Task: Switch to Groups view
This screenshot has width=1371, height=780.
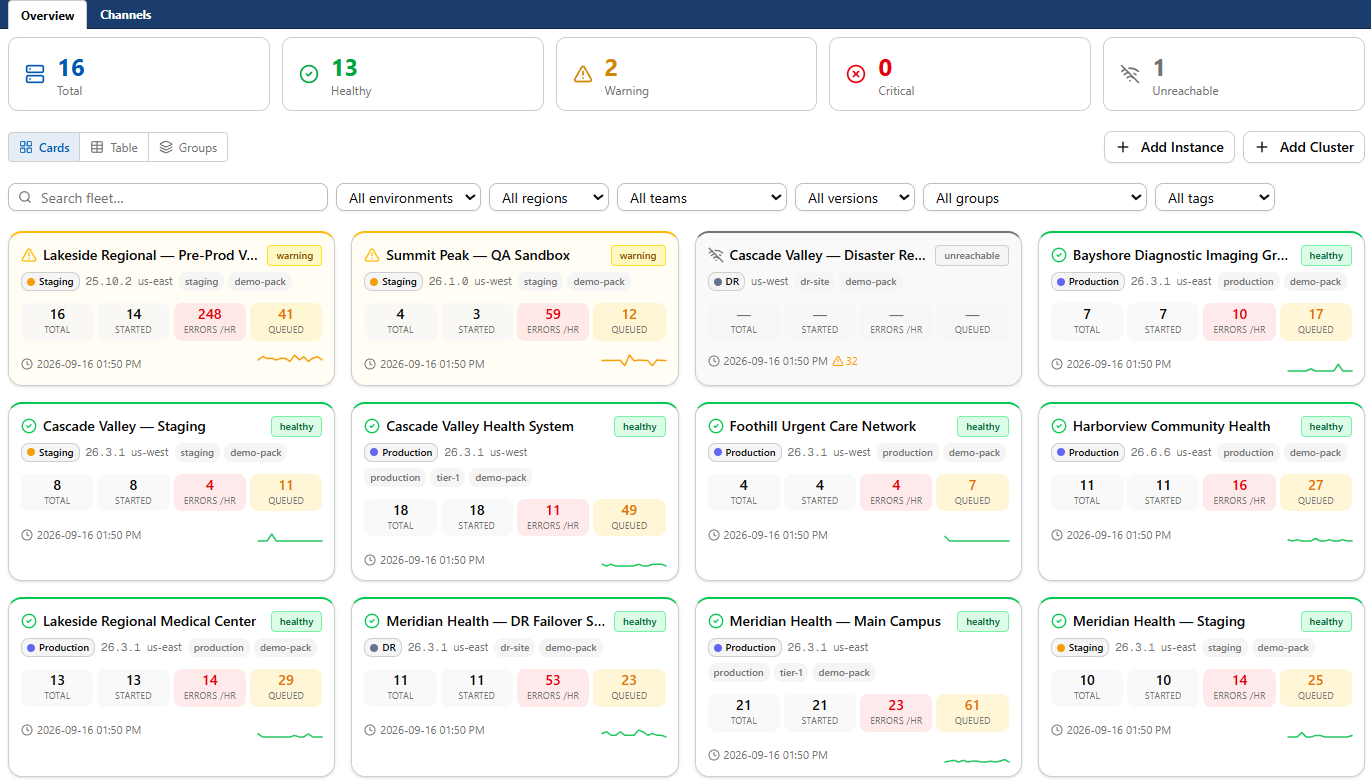Action: coord(188,147)
